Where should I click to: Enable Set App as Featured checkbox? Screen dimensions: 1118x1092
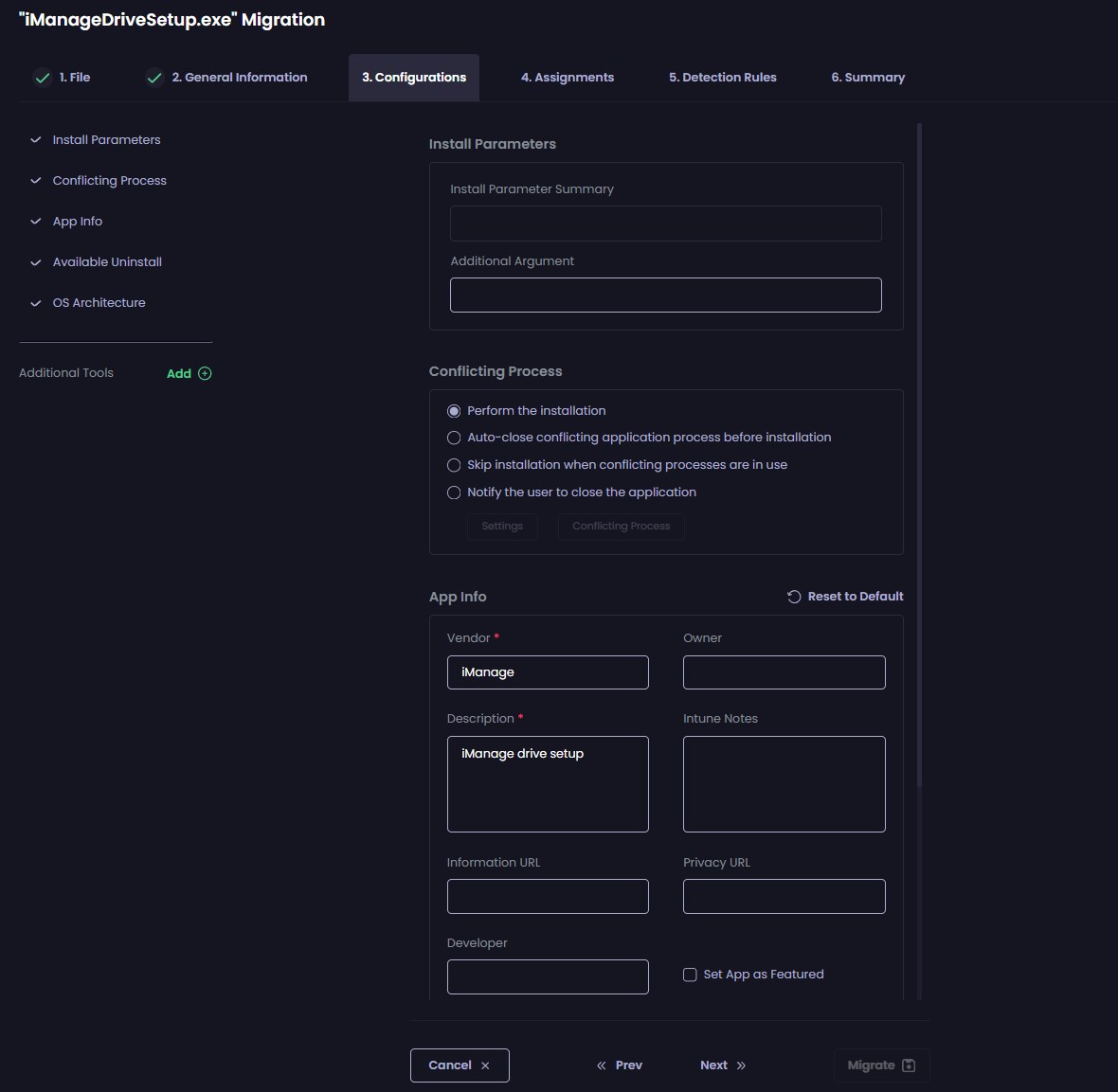(x=690, y=975)
